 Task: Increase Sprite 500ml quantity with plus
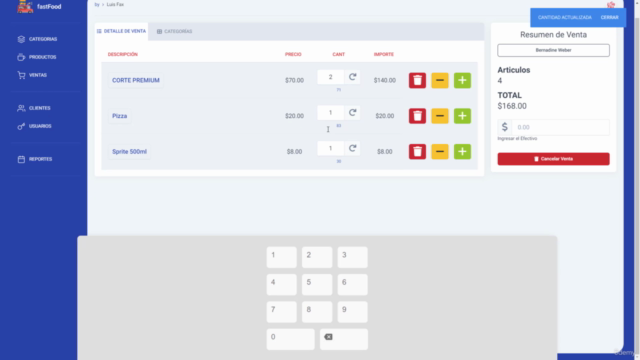[462, 151]
